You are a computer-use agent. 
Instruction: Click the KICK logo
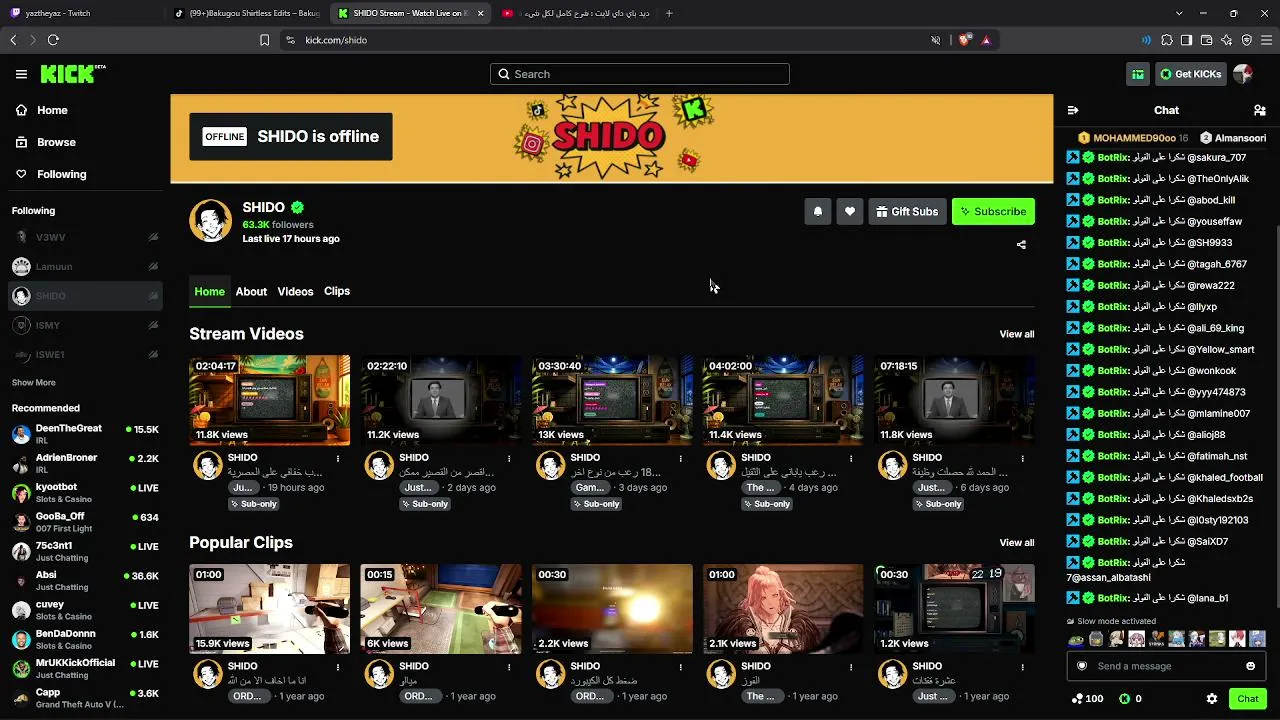tap(73, 74)
